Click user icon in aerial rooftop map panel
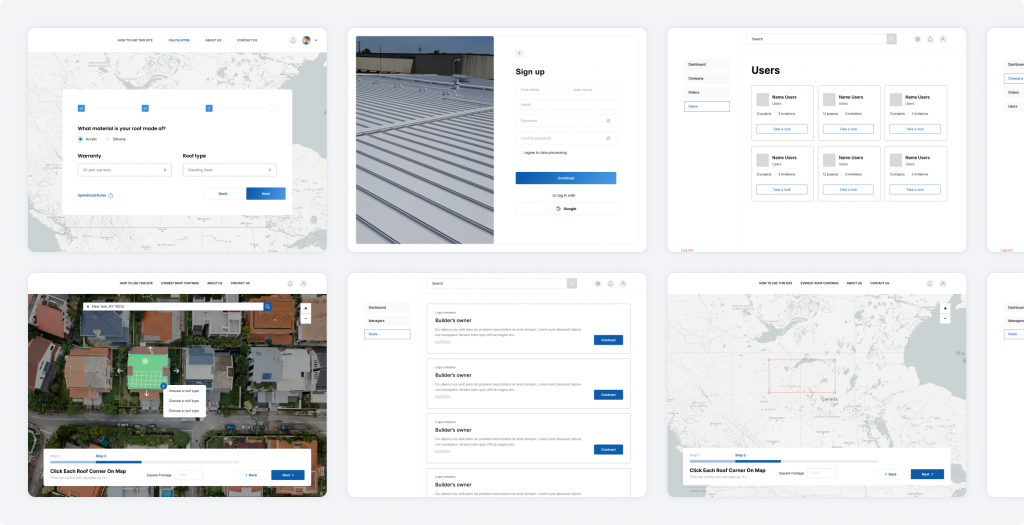 [303, 283]
